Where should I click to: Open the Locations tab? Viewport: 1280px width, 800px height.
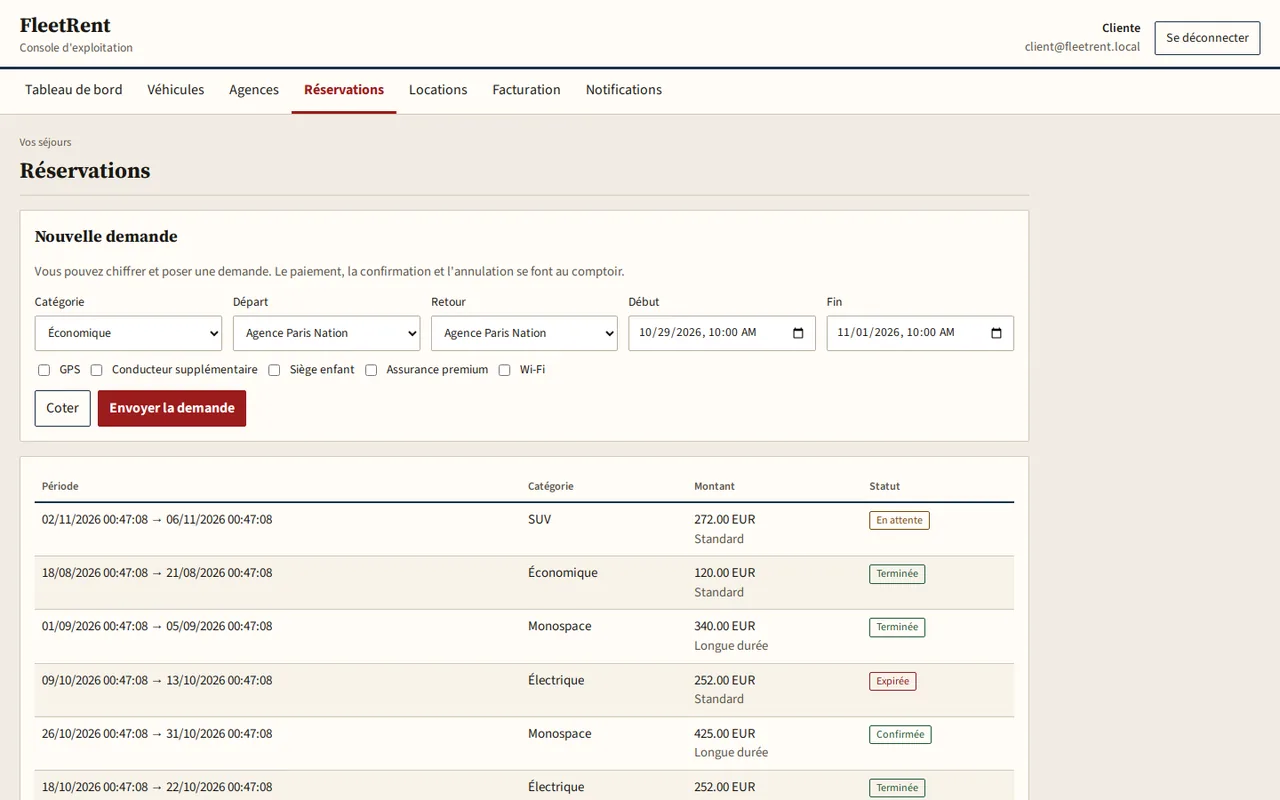(438, 90)
